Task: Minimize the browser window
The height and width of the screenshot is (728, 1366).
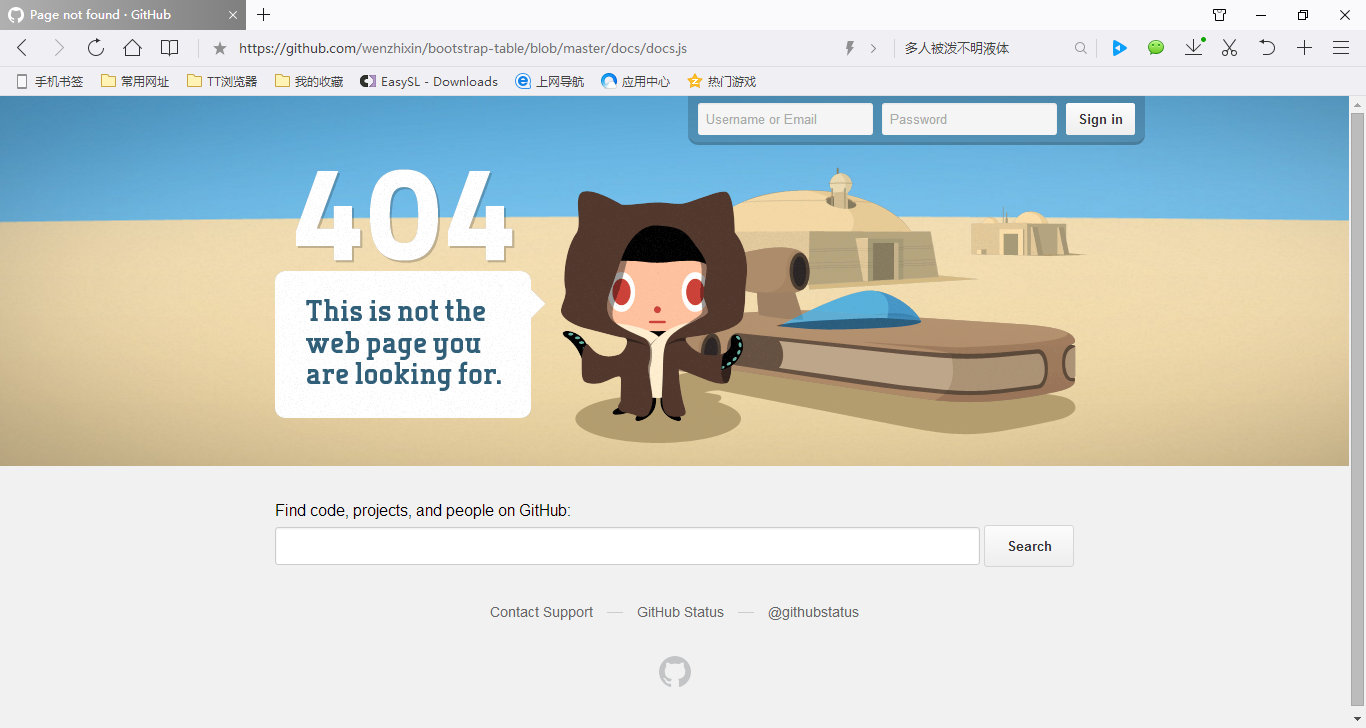Action: click(1261, 15)
